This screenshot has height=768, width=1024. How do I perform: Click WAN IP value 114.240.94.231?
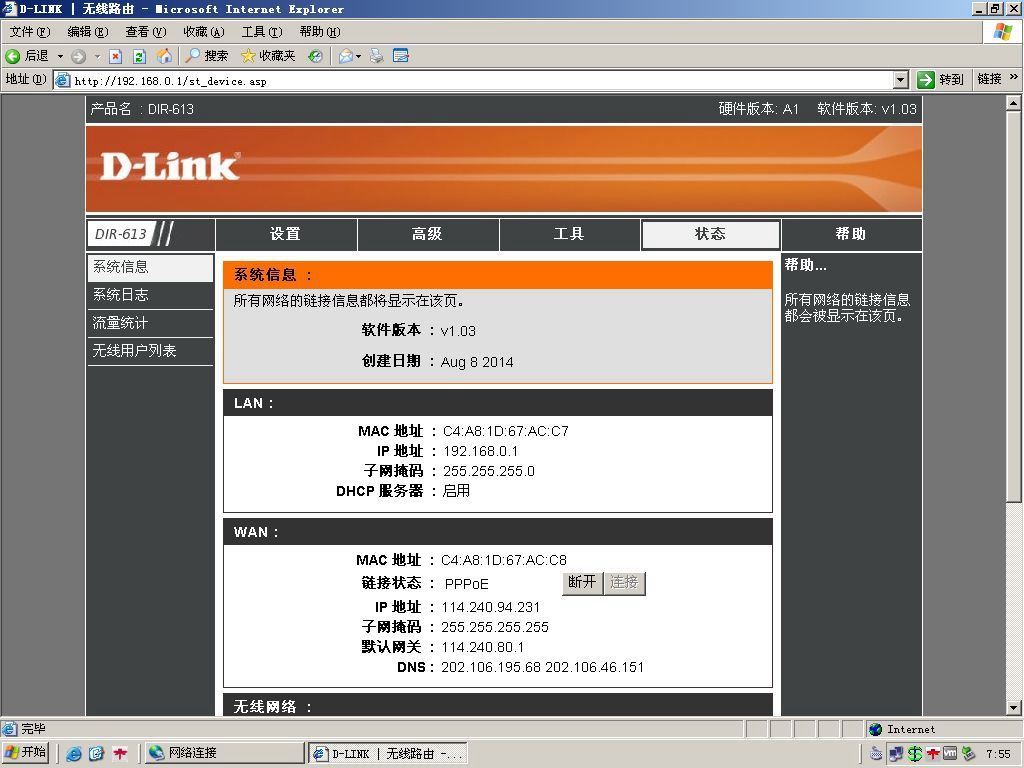coord(490,607)
